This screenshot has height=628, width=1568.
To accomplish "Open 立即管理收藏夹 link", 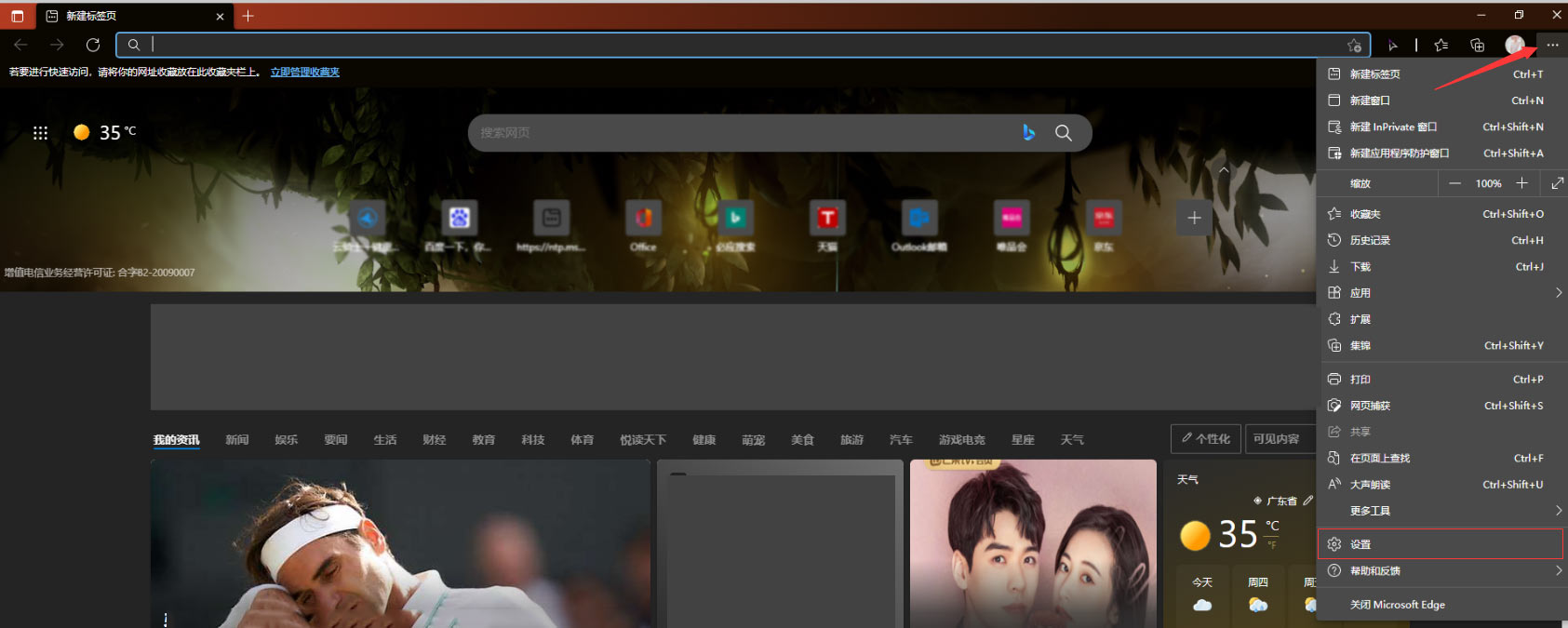I will 305,72.
